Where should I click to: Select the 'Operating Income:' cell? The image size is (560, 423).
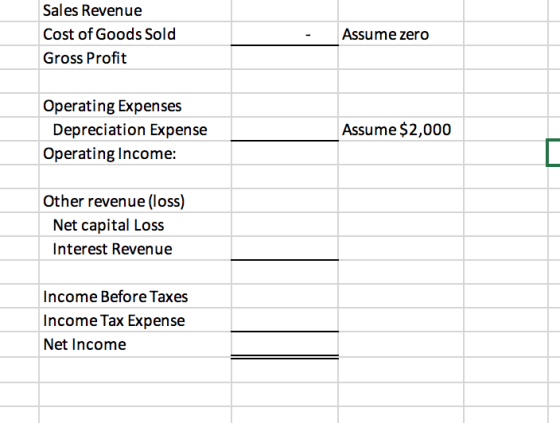click(x=135, y=153)
